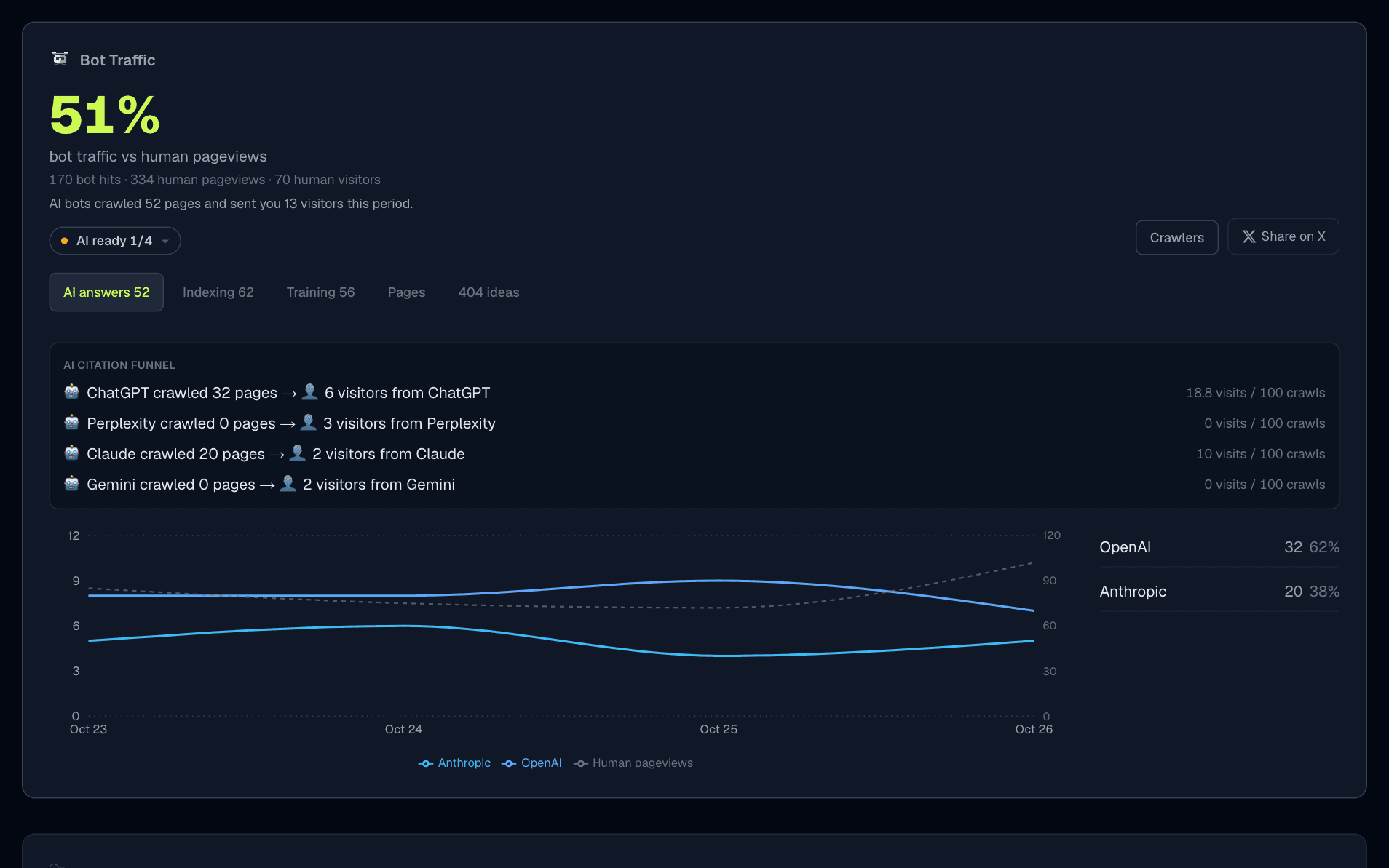Click the Anthropic 20 38% row
The width and height of the screenshot is (1389, 868).
pos(1219,592)
